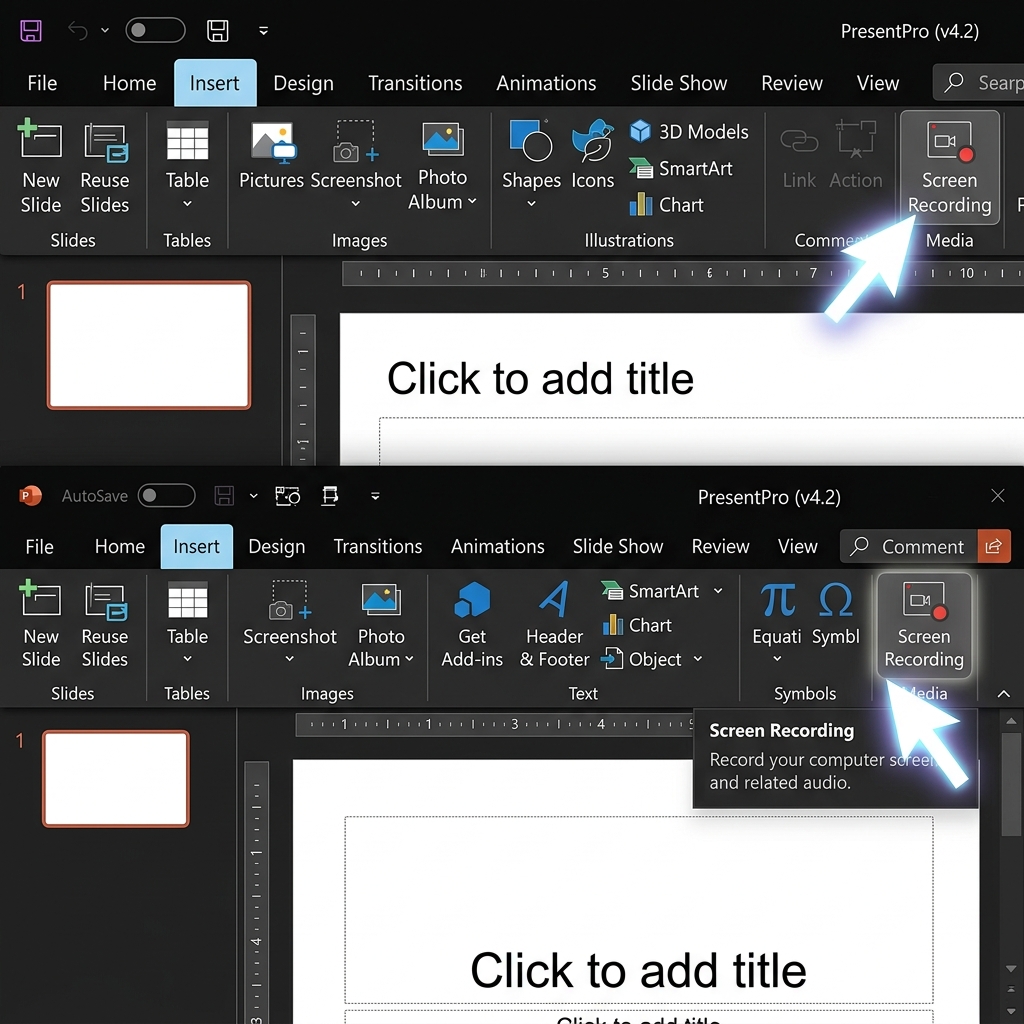The image size is (1024, 1024).
Task: Switch to Transitions tab in top window
Action: tap(415, 83)
